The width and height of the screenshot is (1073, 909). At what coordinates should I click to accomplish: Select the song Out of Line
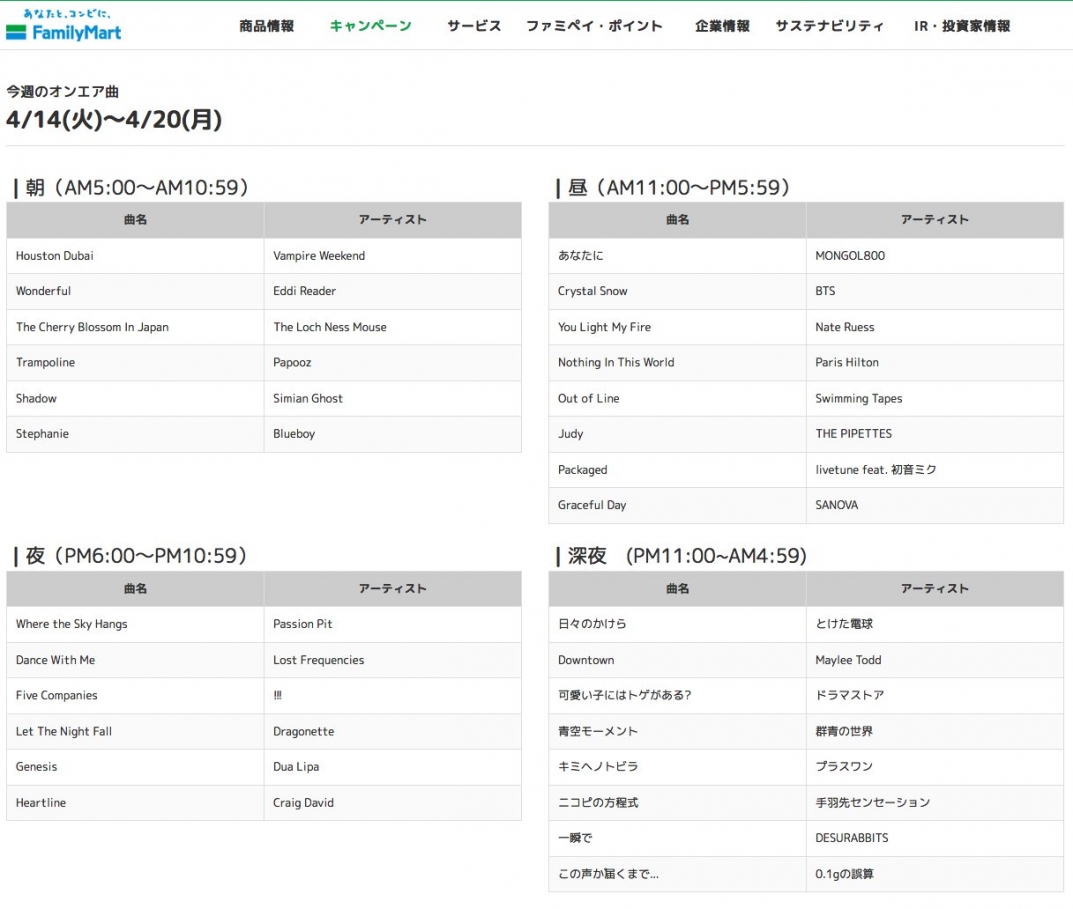(x=589, y=398)
